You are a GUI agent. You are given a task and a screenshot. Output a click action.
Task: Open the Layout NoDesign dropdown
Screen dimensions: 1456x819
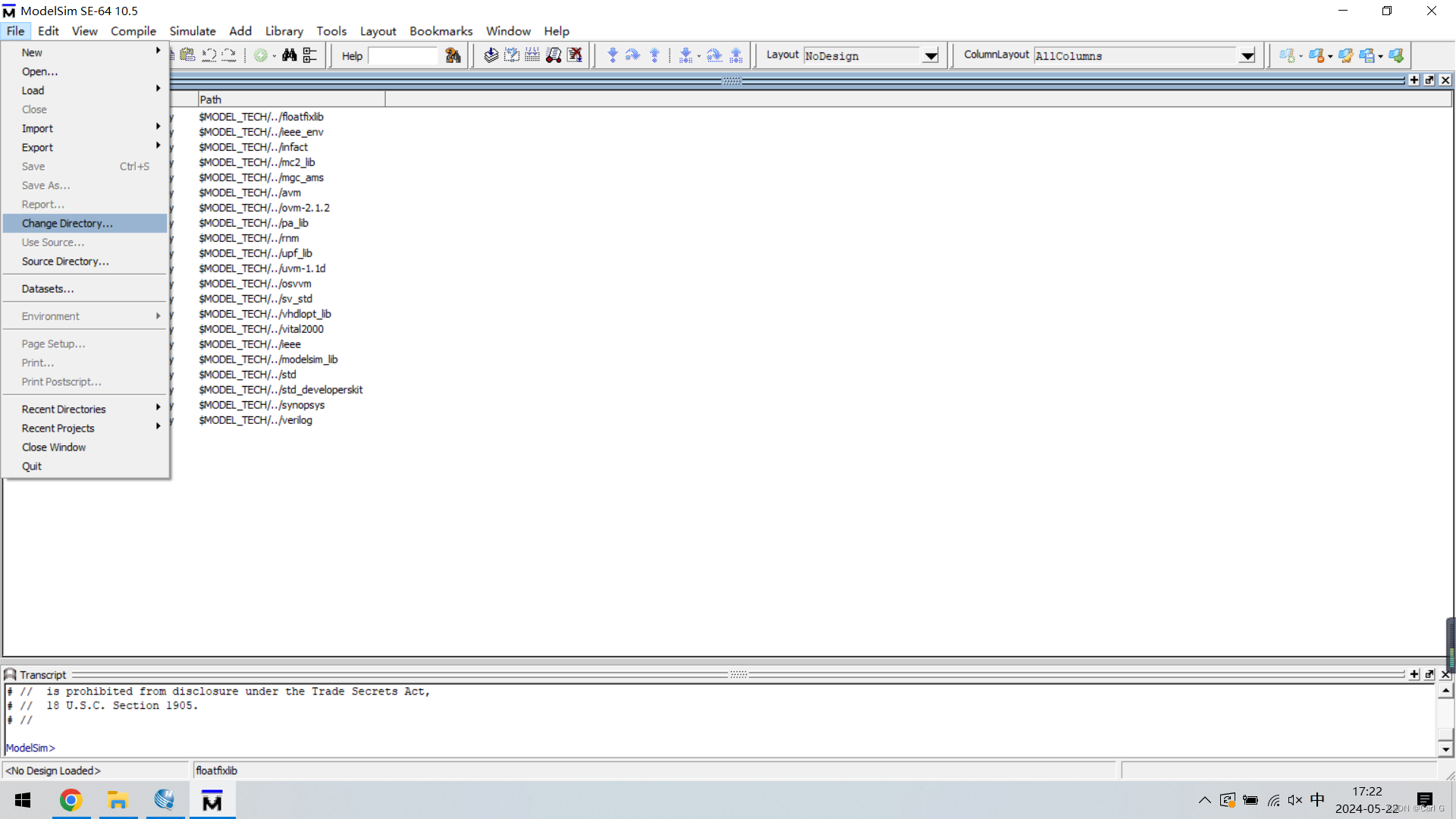pos(930,55)
